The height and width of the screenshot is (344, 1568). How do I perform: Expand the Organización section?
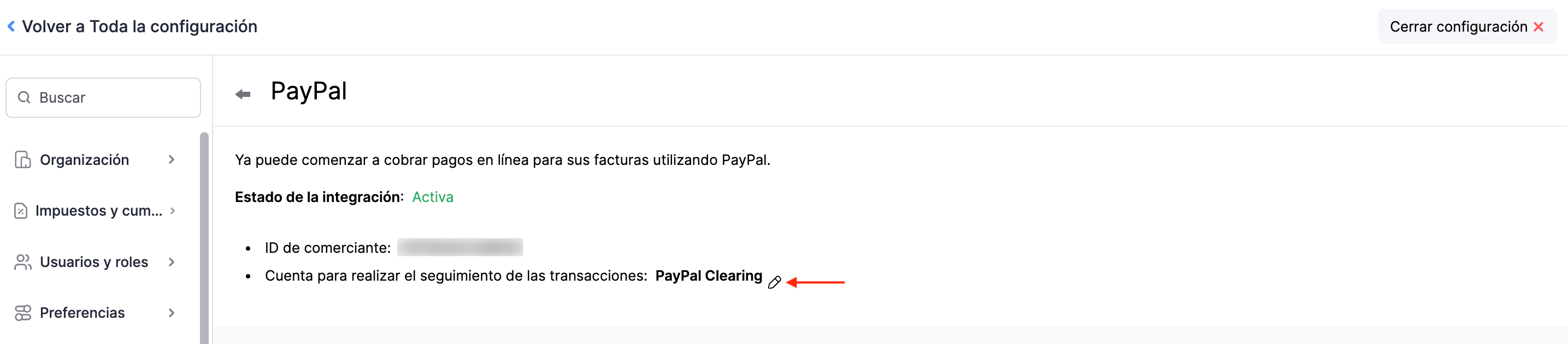tap(171, 159)
